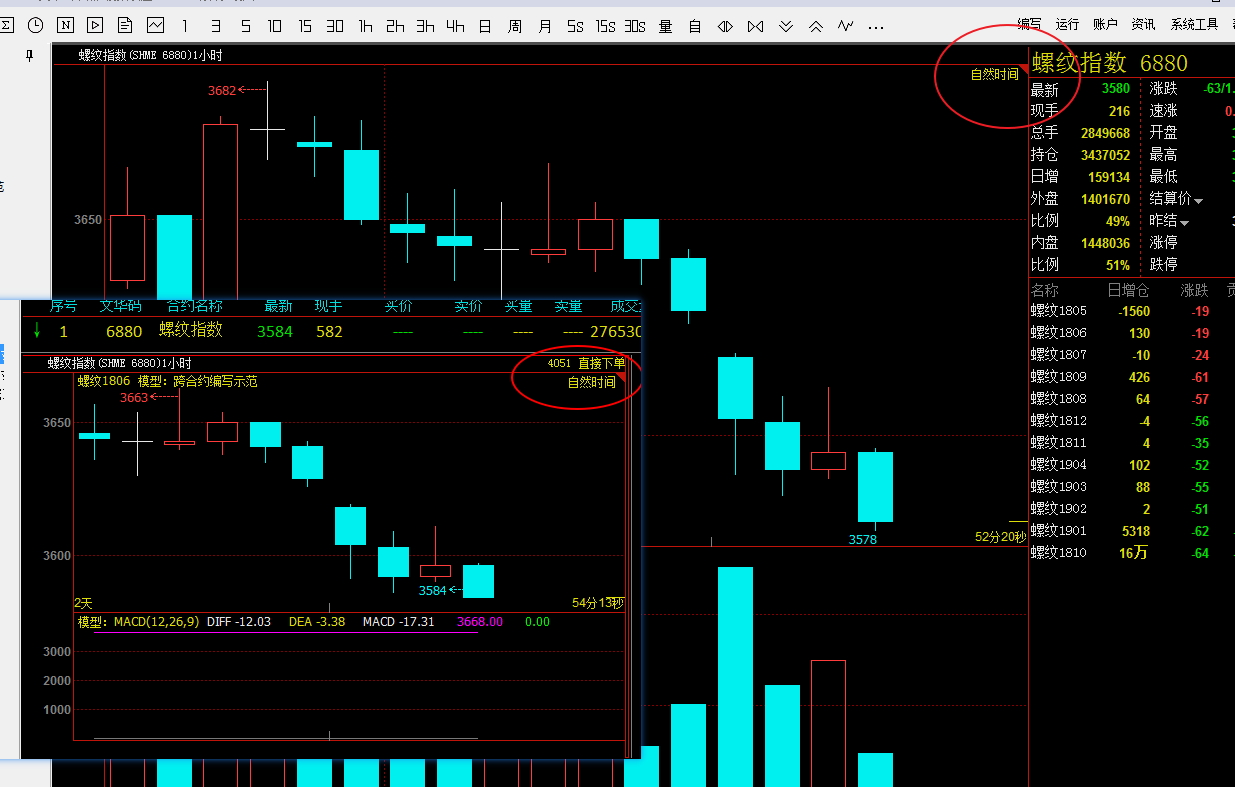Screen dimensions: 1235x787
Task: Select the 5s period
Action: 575,25
